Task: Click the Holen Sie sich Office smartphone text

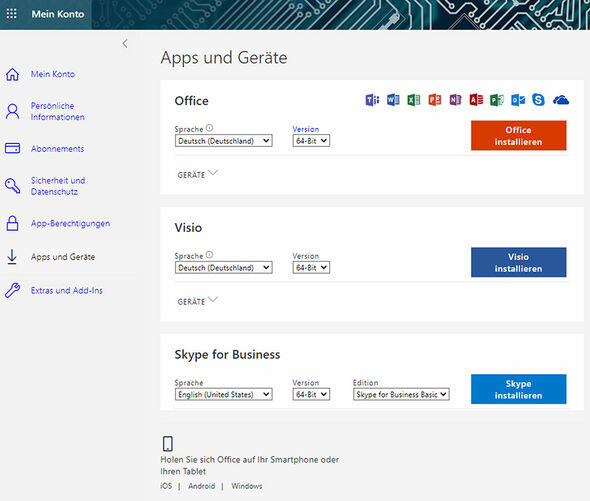Action: click(x=249, y=465)
